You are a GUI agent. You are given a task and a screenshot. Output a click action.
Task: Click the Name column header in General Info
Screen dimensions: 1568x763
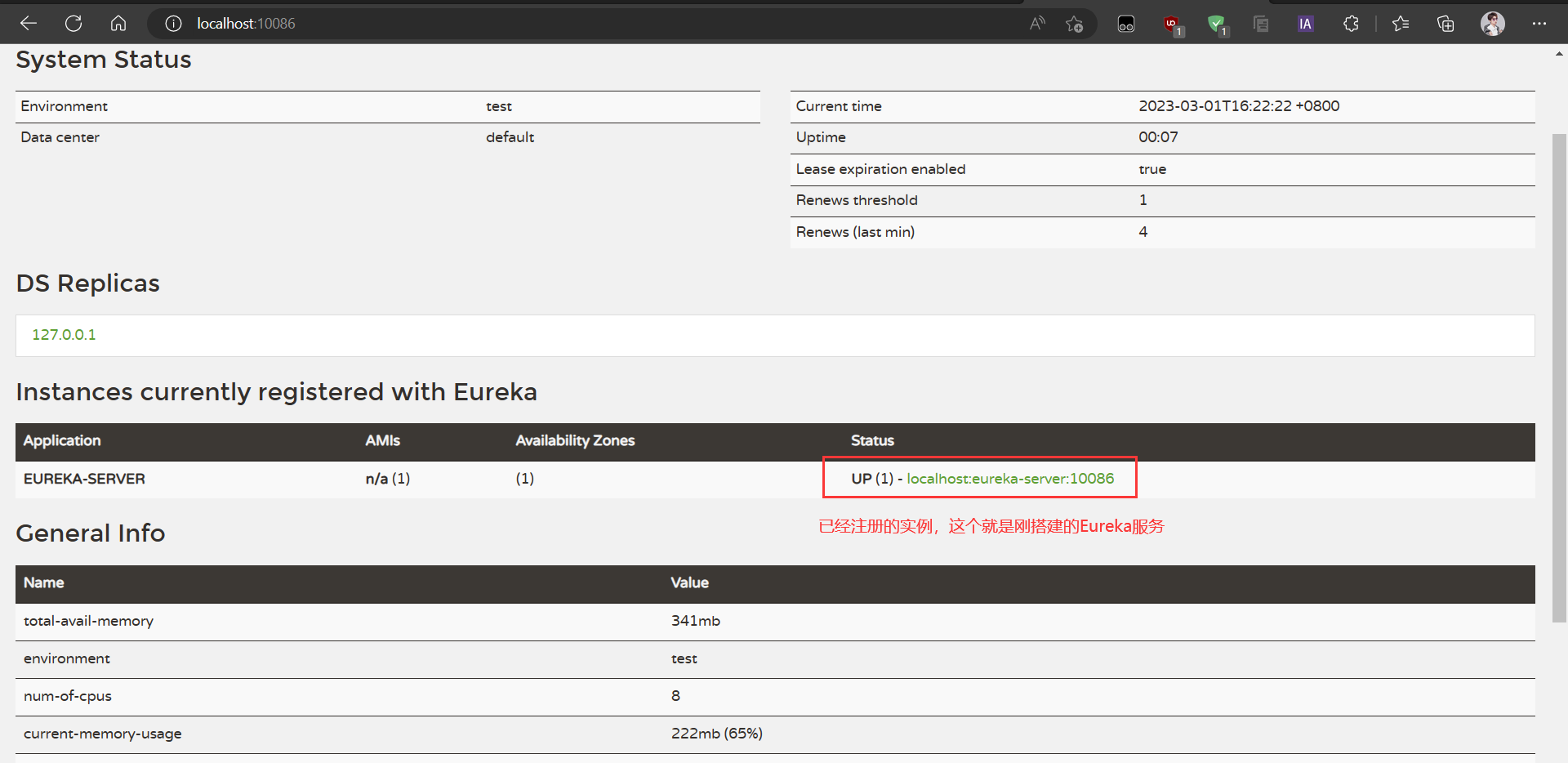click(x=43, y=582)
